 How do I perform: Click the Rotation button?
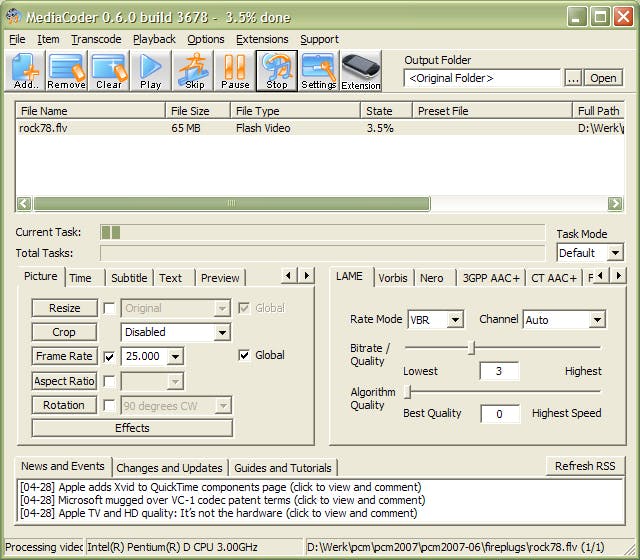tap(64, 405)
